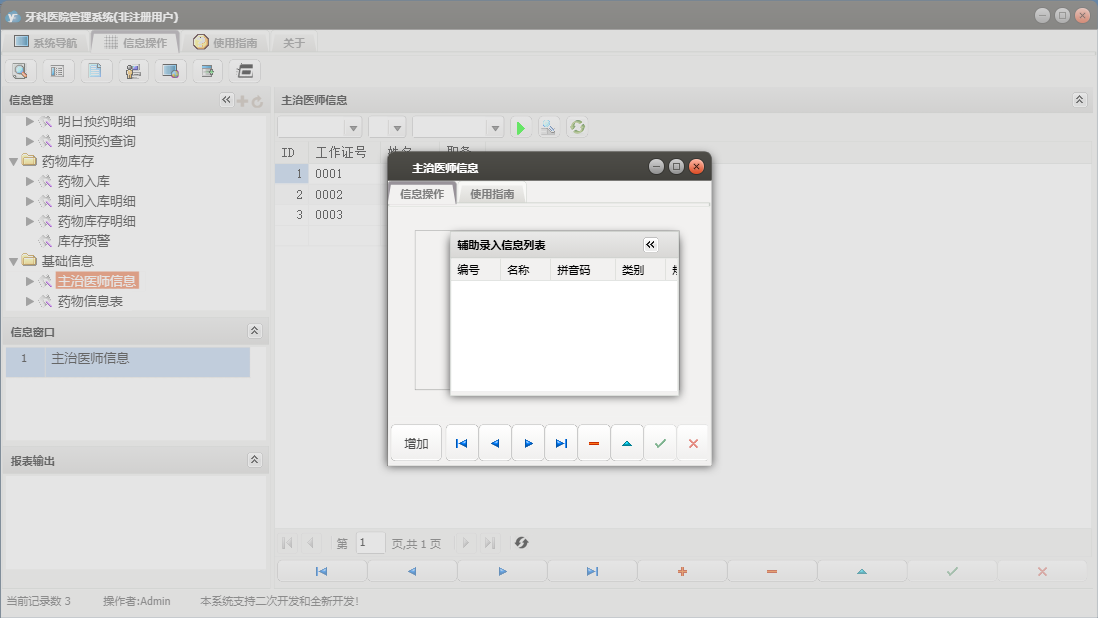The width and height of the screenshot is (1098, 618).
Task: Open the first filter dropdown in the filter bar
Action: [x=352, y=127]
